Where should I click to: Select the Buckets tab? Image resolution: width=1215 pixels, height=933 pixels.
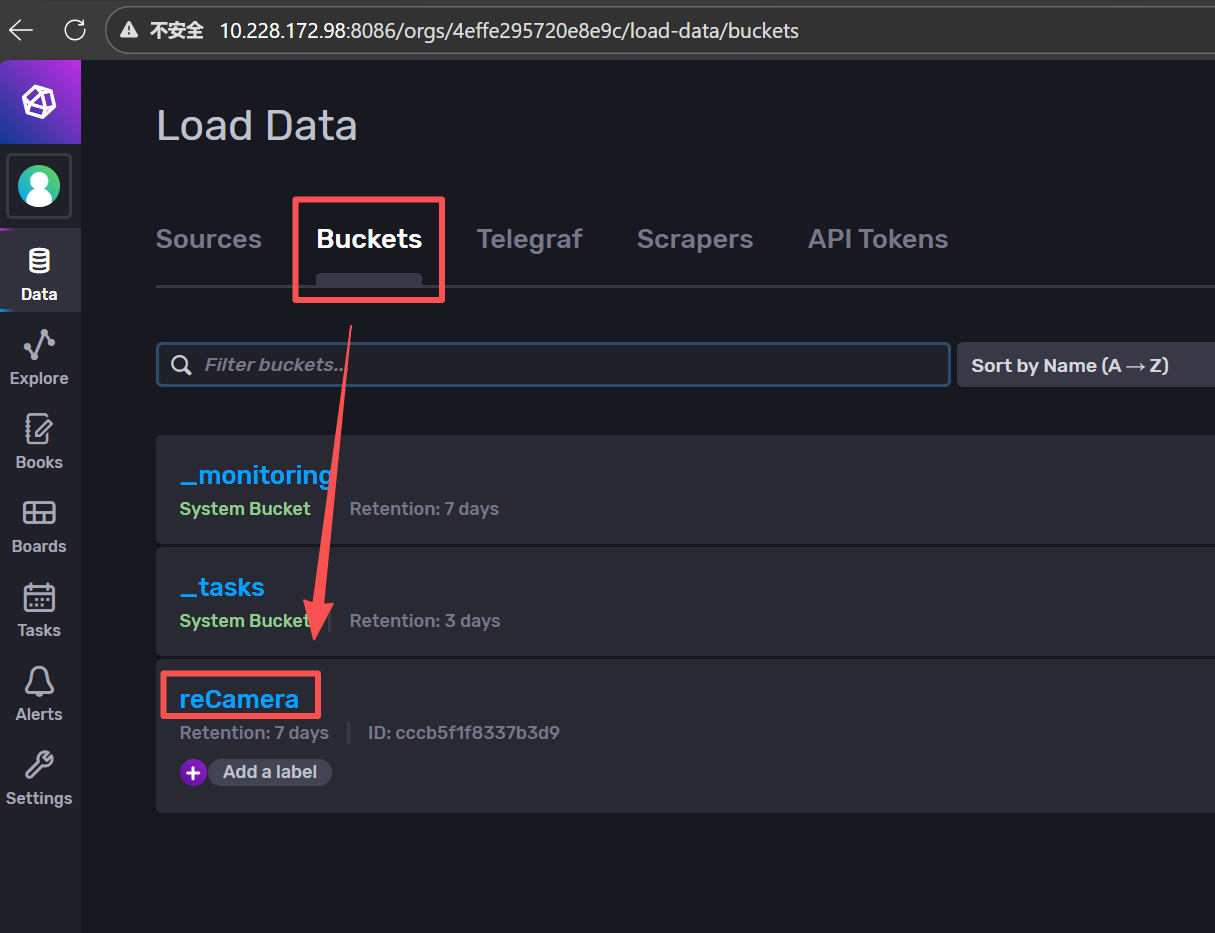(x=369, y=239)
